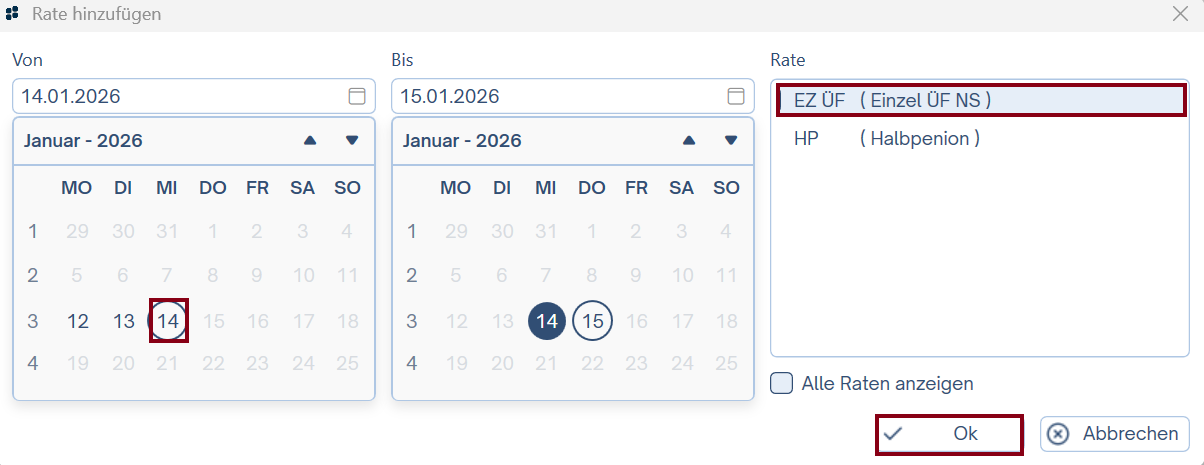Expand Januar - 2026 header in Bis calendar
The height and width of the screenshot is (465, 1204).
tap(462, 141)
